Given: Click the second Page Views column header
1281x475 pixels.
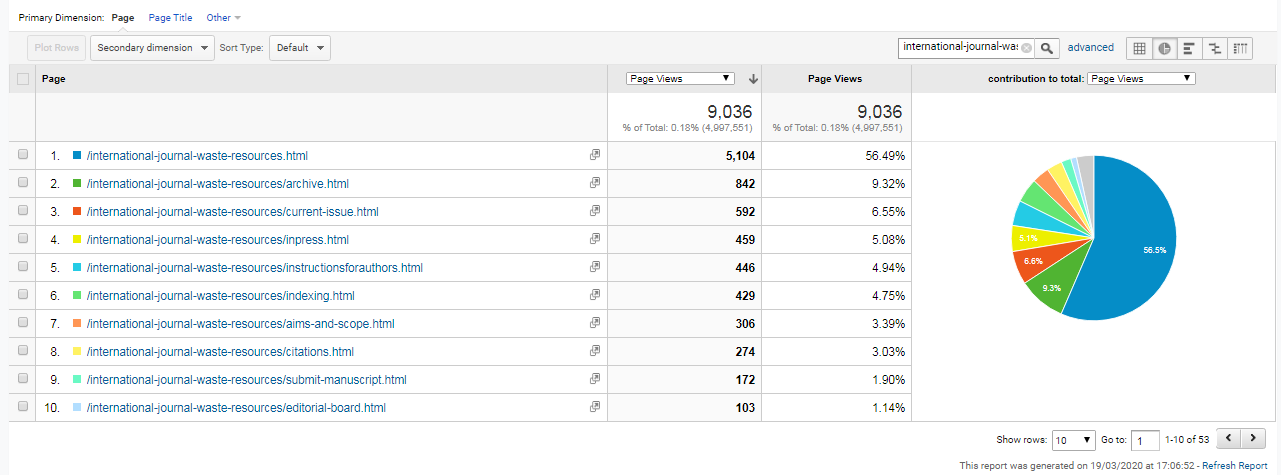Looking at the screenshot, I should click(835, 78).
